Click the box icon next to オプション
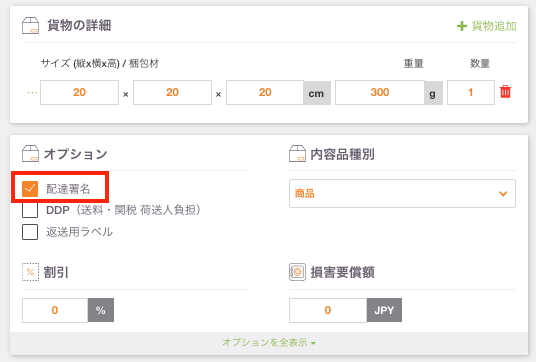The width and height of the screenshot is (536, 362). coord(30,153)
